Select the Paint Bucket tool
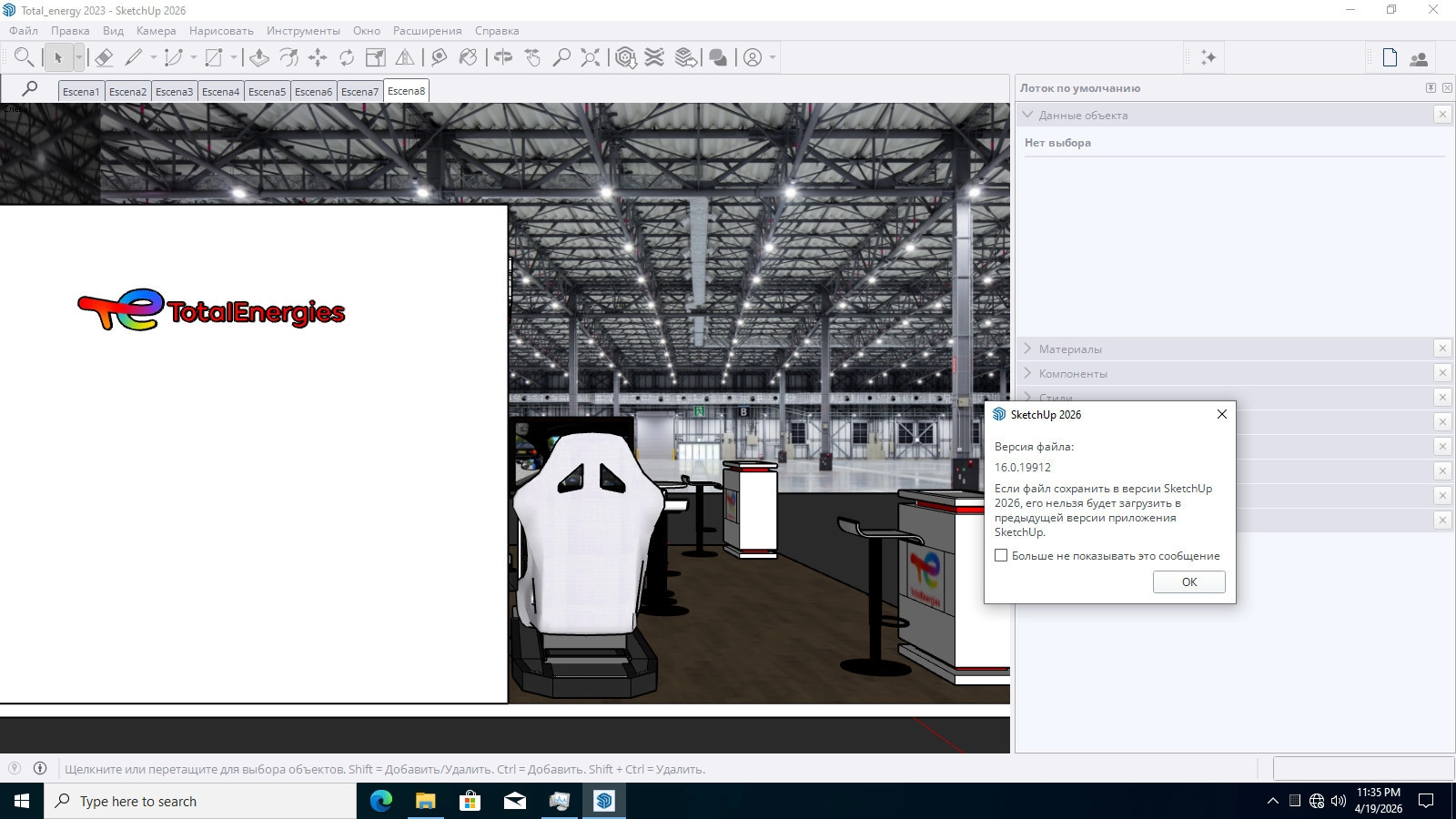 (468, 57)
